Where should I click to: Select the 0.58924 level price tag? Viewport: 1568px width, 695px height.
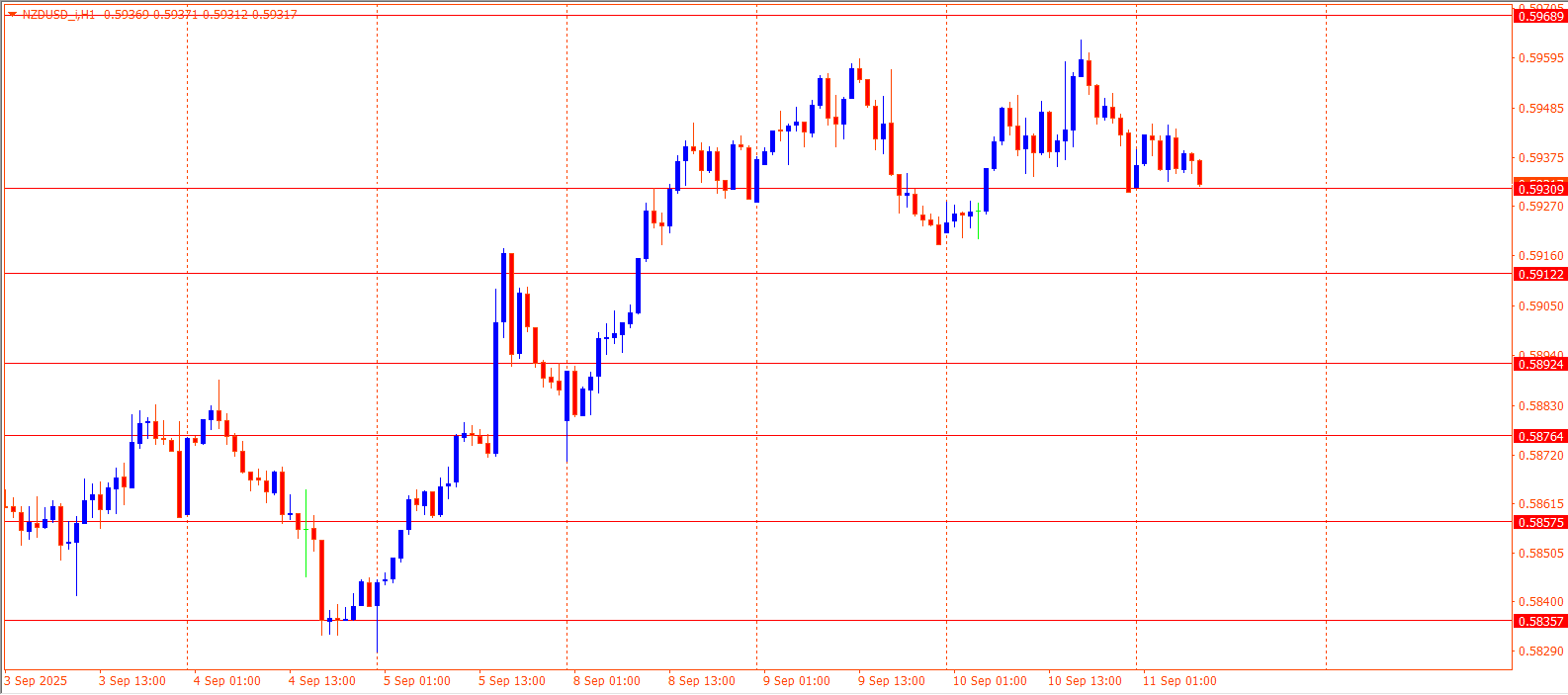(1540, 364)
